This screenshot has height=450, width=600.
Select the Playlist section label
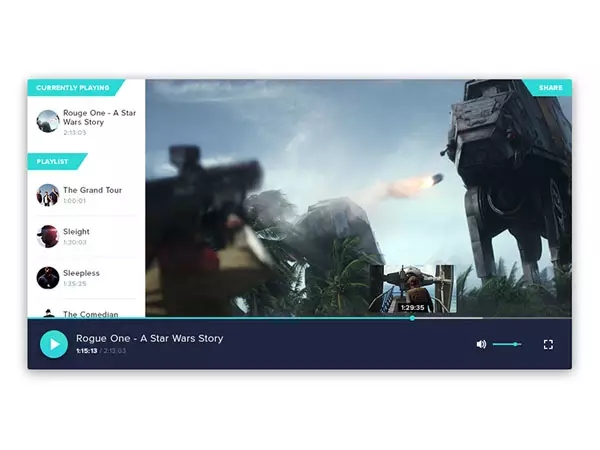(x=52, y=161)
